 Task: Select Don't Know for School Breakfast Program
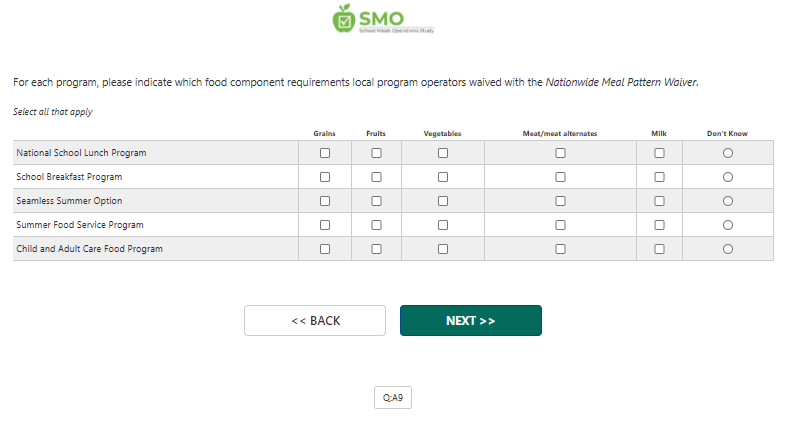[727, 177]
